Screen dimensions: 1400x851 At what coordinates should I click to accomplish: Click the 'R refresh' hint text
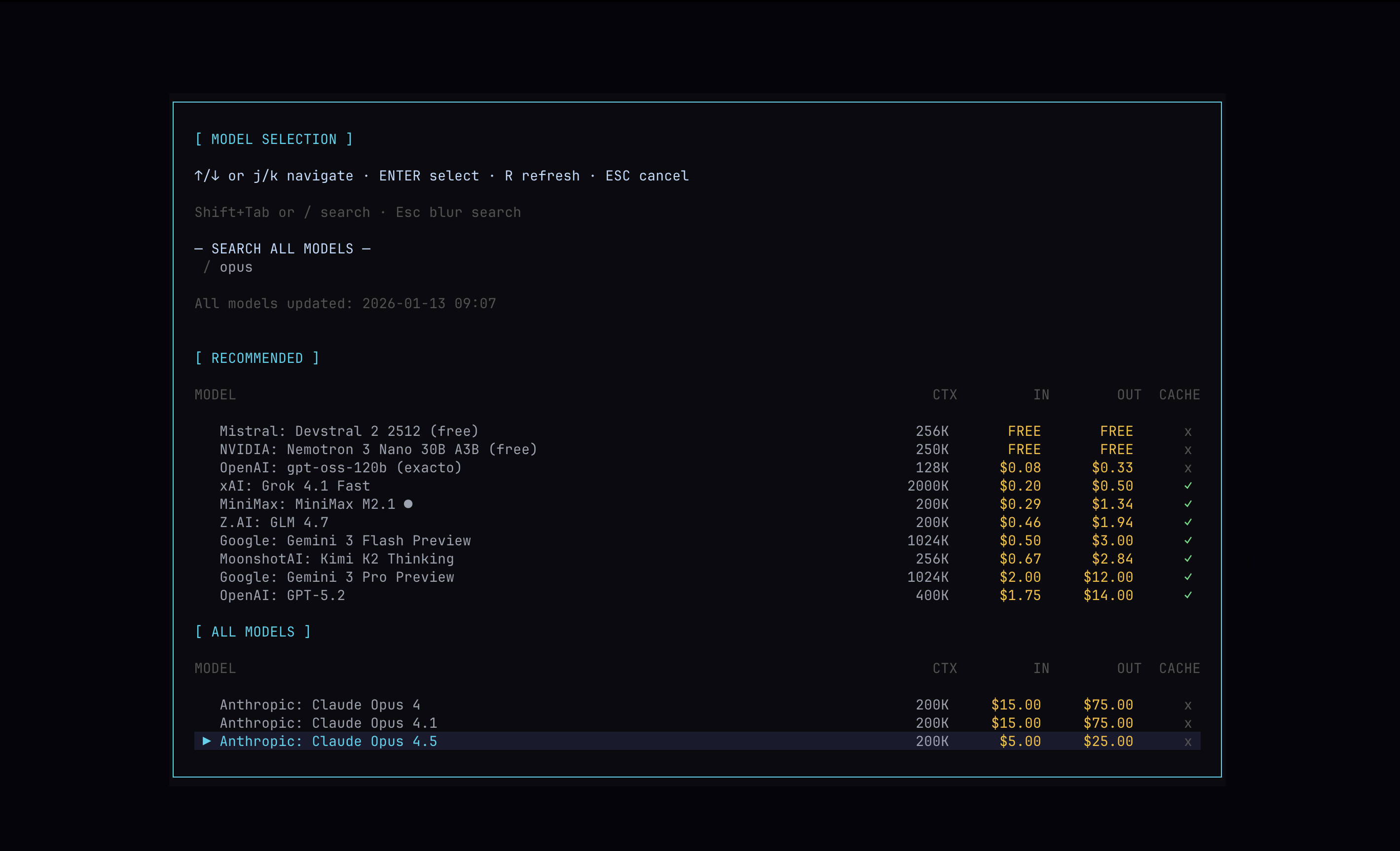point(542,176)
